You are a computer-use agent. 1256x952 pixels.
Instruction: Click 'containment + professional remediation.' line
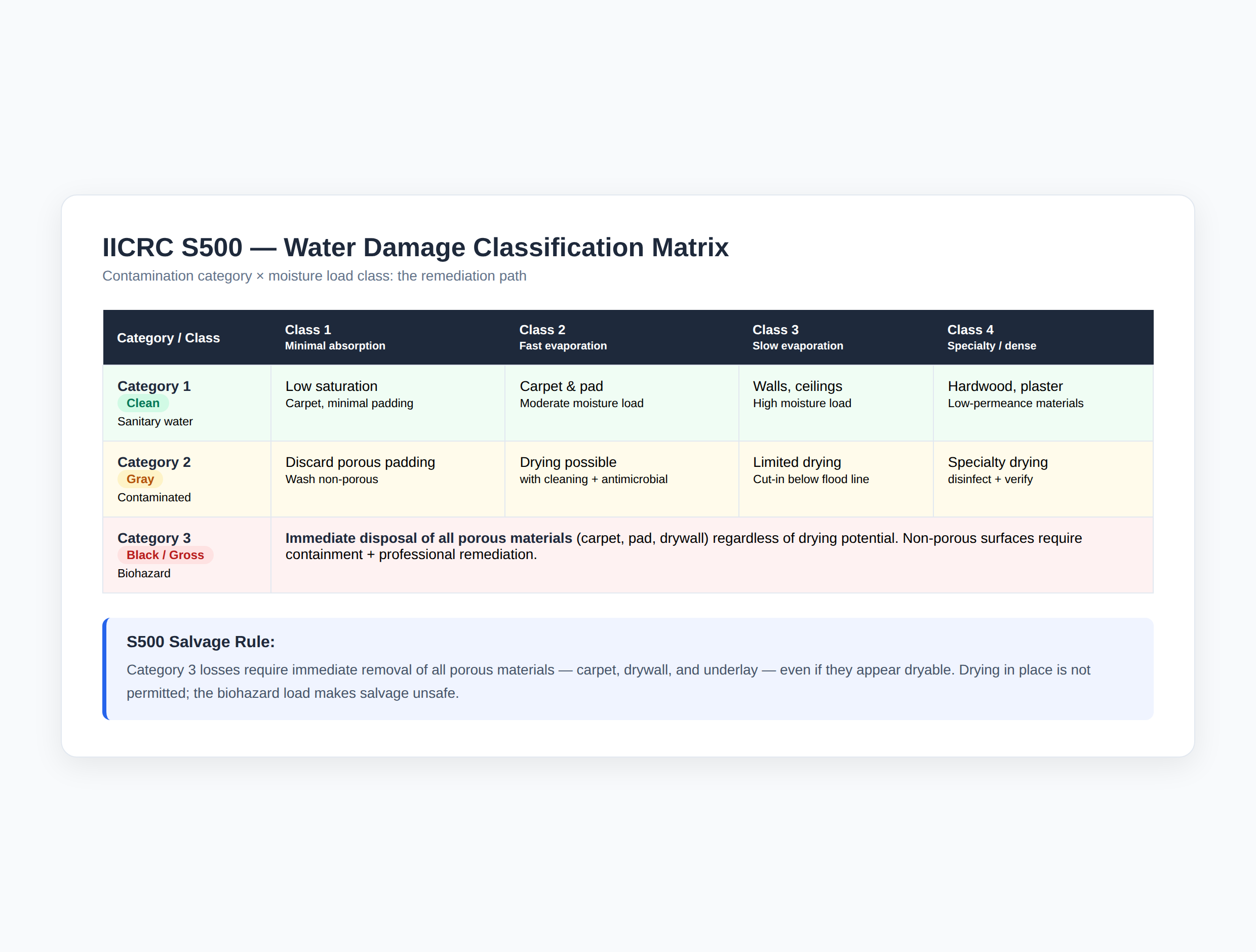(411, 554)
